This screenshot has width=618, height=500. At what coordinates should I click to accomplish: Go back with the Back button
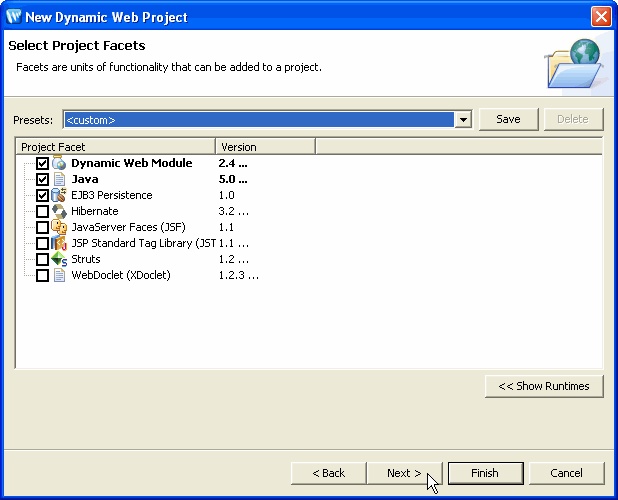328,473
